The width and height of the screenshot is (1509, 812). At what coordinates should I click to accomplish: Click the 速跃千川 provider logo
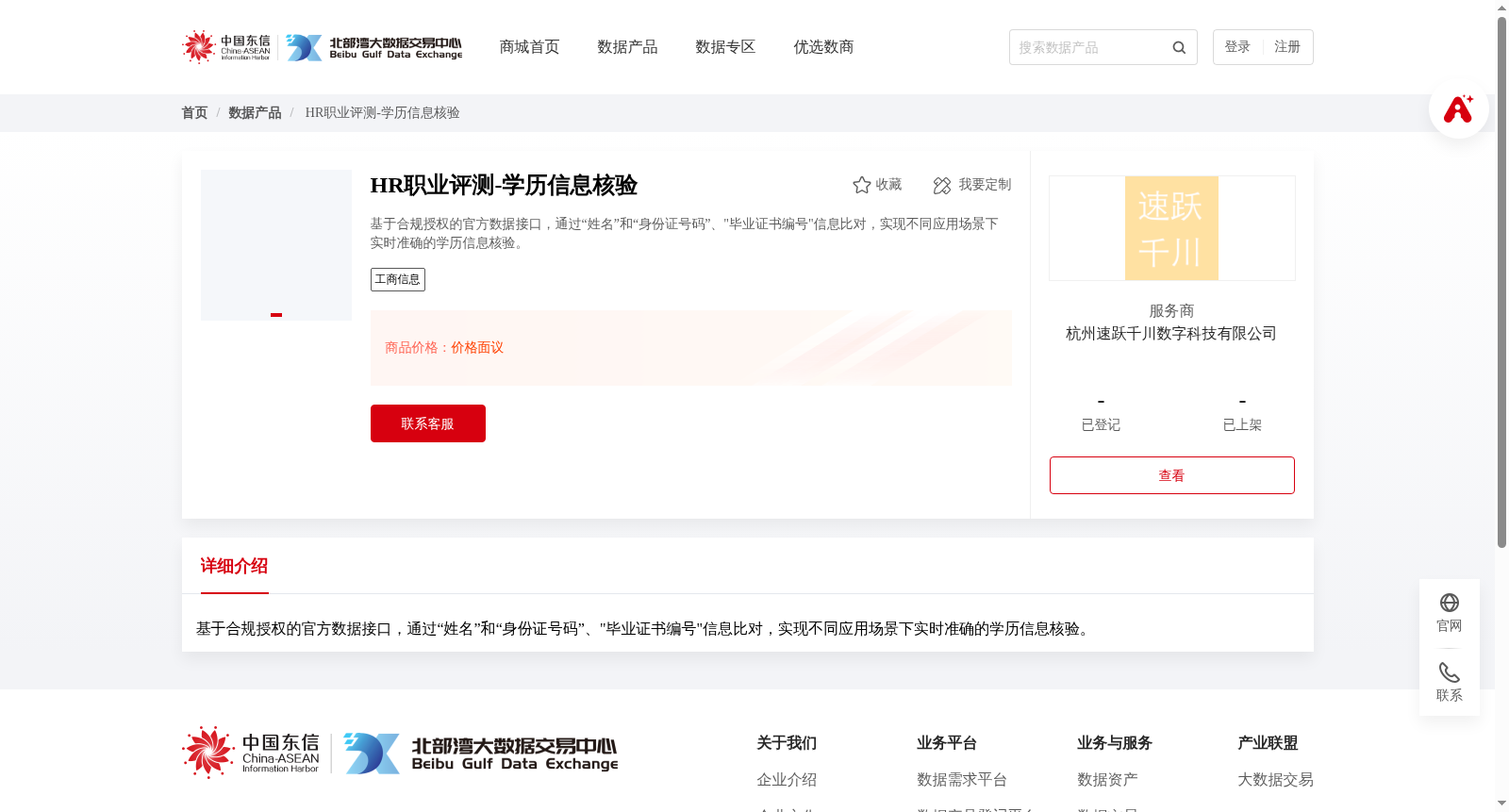(x=1171, y=228)
